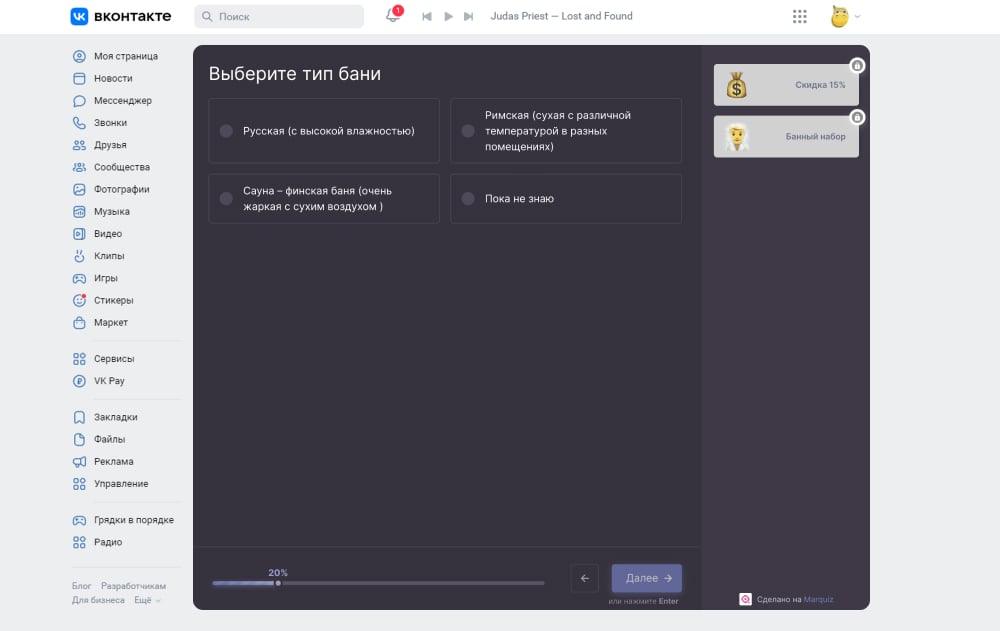Go to the 'Друзья' menu item
The image size is (1000, 631).
pyautogui.click(x=110, y=145)
